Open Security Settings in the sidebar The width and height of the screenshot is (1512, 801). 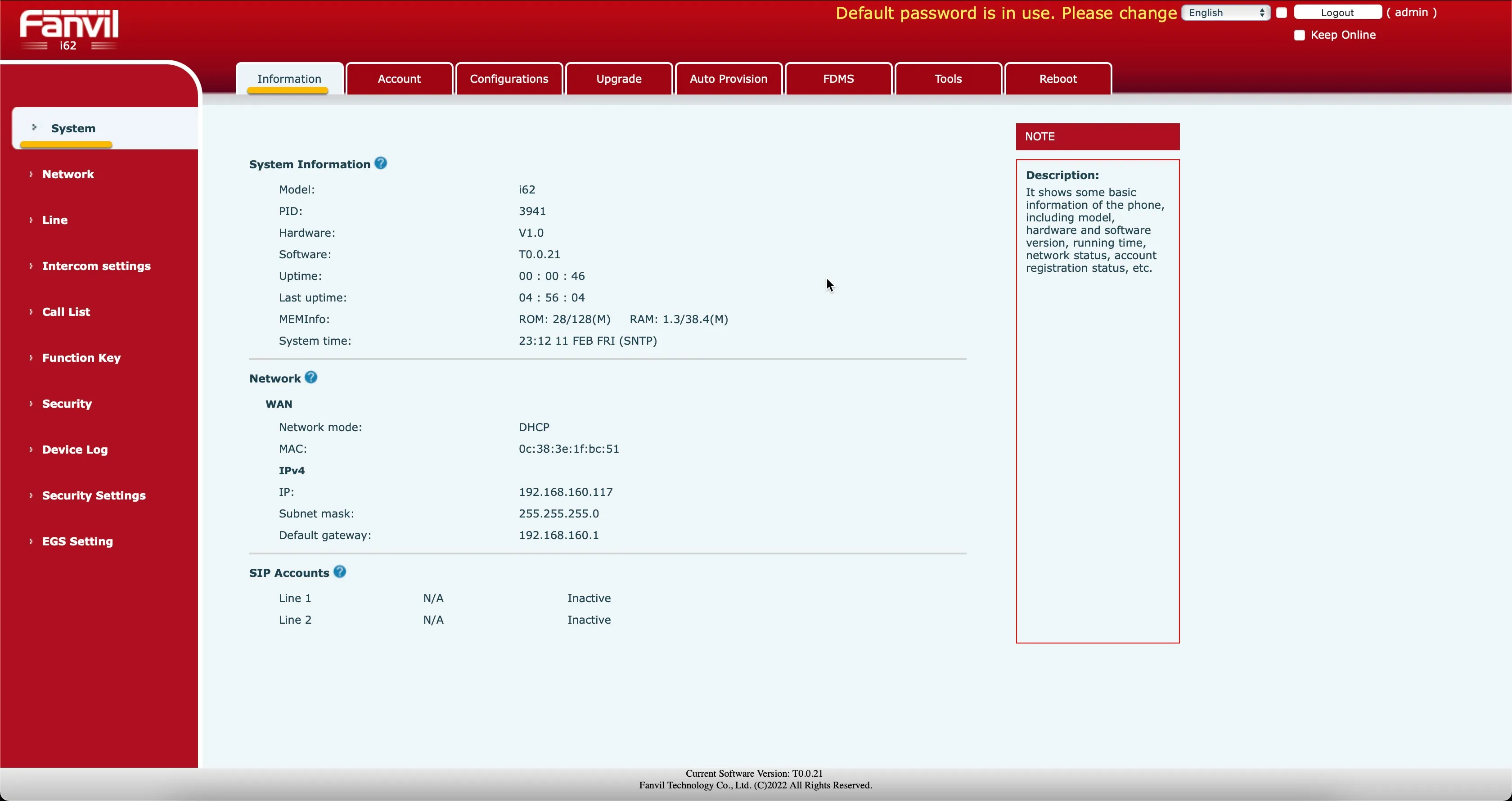tap(94, 495)
